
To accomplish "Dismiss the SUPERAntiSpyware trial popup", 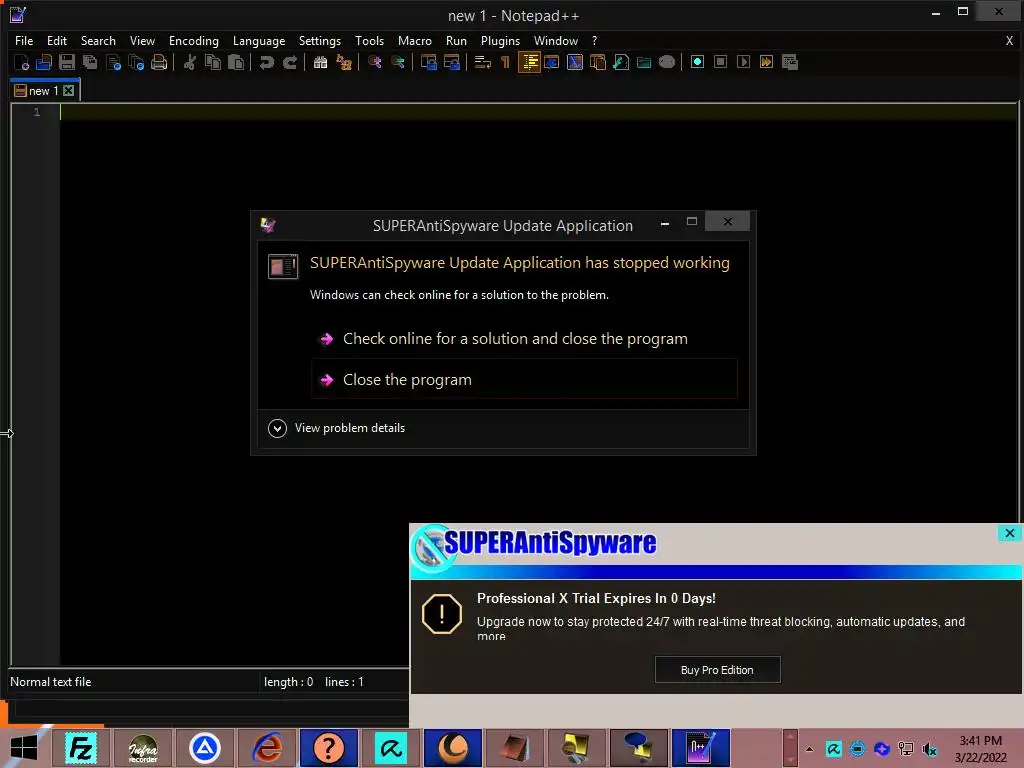I will click(1010, 534).
